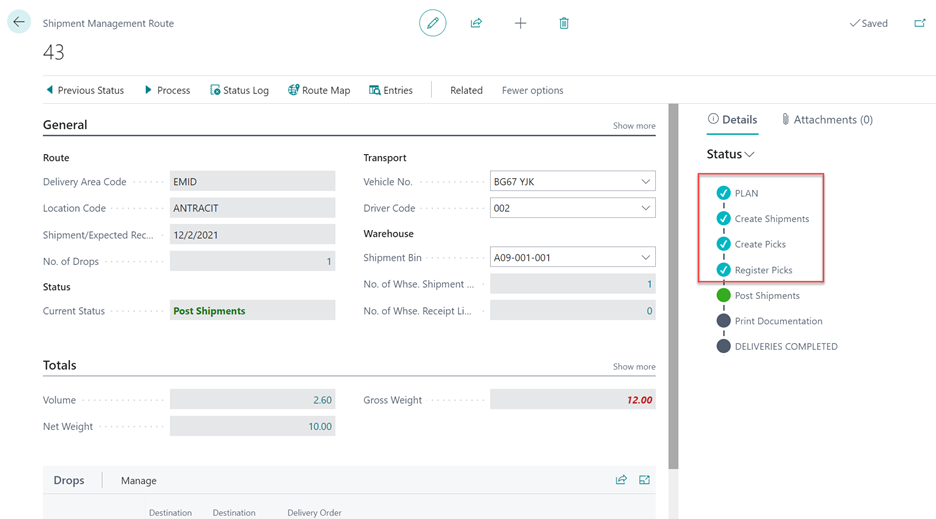Viewport: 936px width, 519px height.
Task: Open the Driver Code dropdown
Action: 644,208
